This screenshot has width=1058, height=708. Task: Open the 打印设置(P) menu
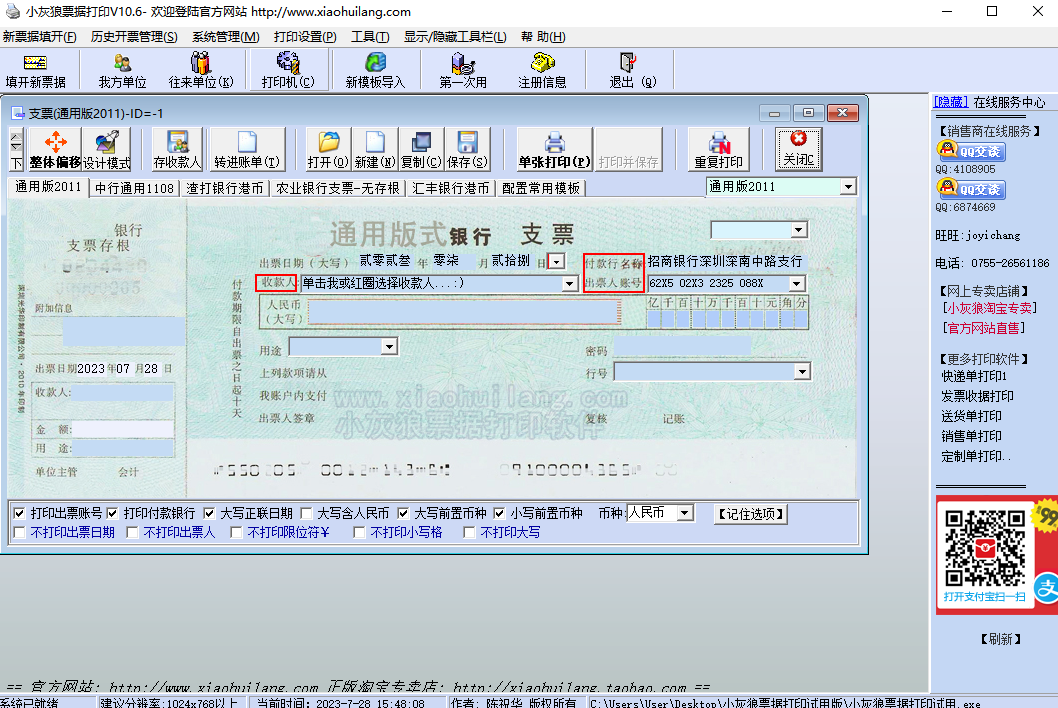[305, 36]
